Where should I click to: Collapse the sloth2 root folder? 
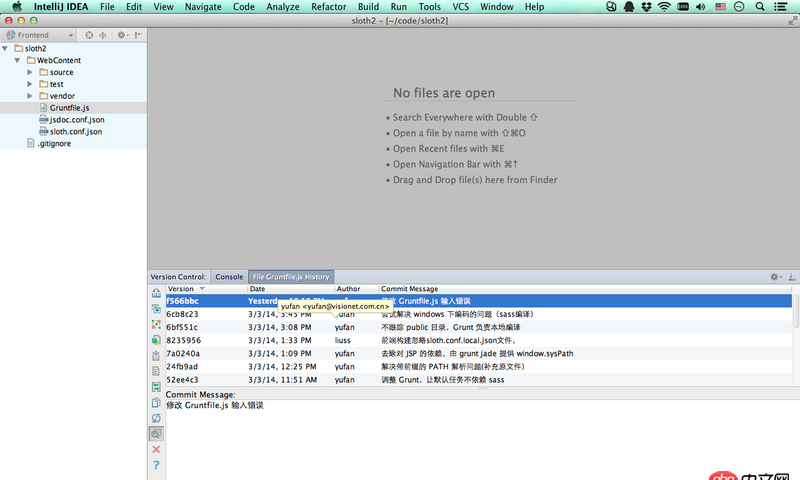point(5,48)
